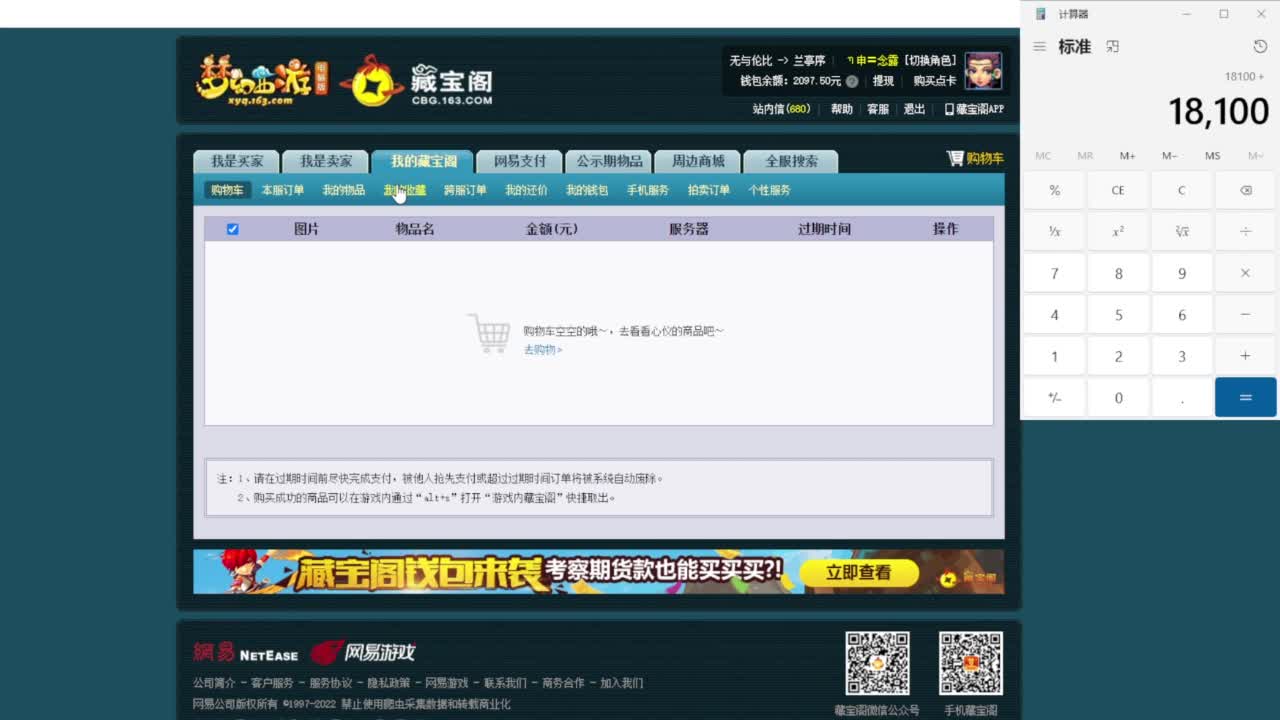Click the 梦幻西游 game logo

pyautogui.click(x=262, y=82)
